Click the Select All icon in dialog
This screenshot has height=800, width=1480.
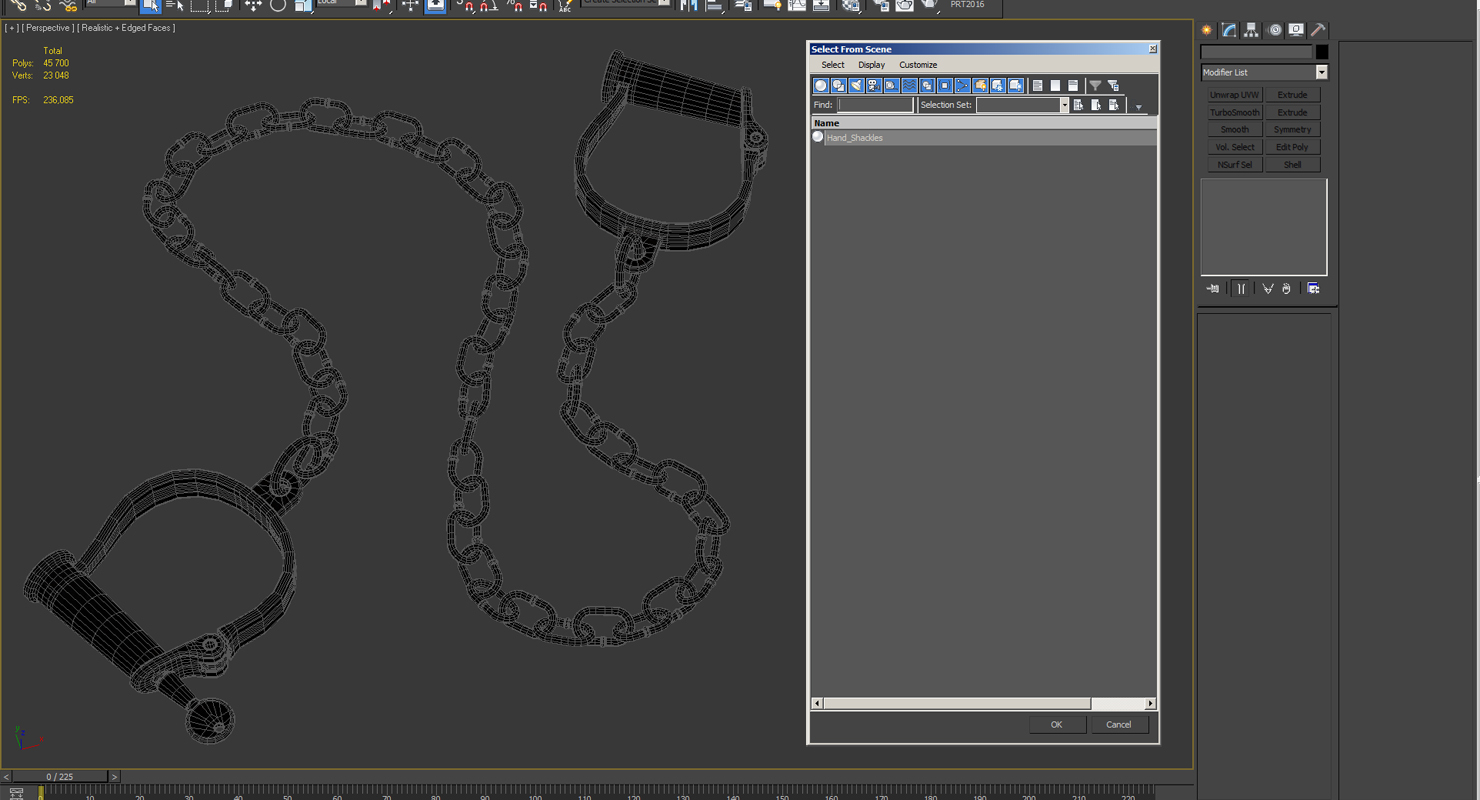[1038, 86]
